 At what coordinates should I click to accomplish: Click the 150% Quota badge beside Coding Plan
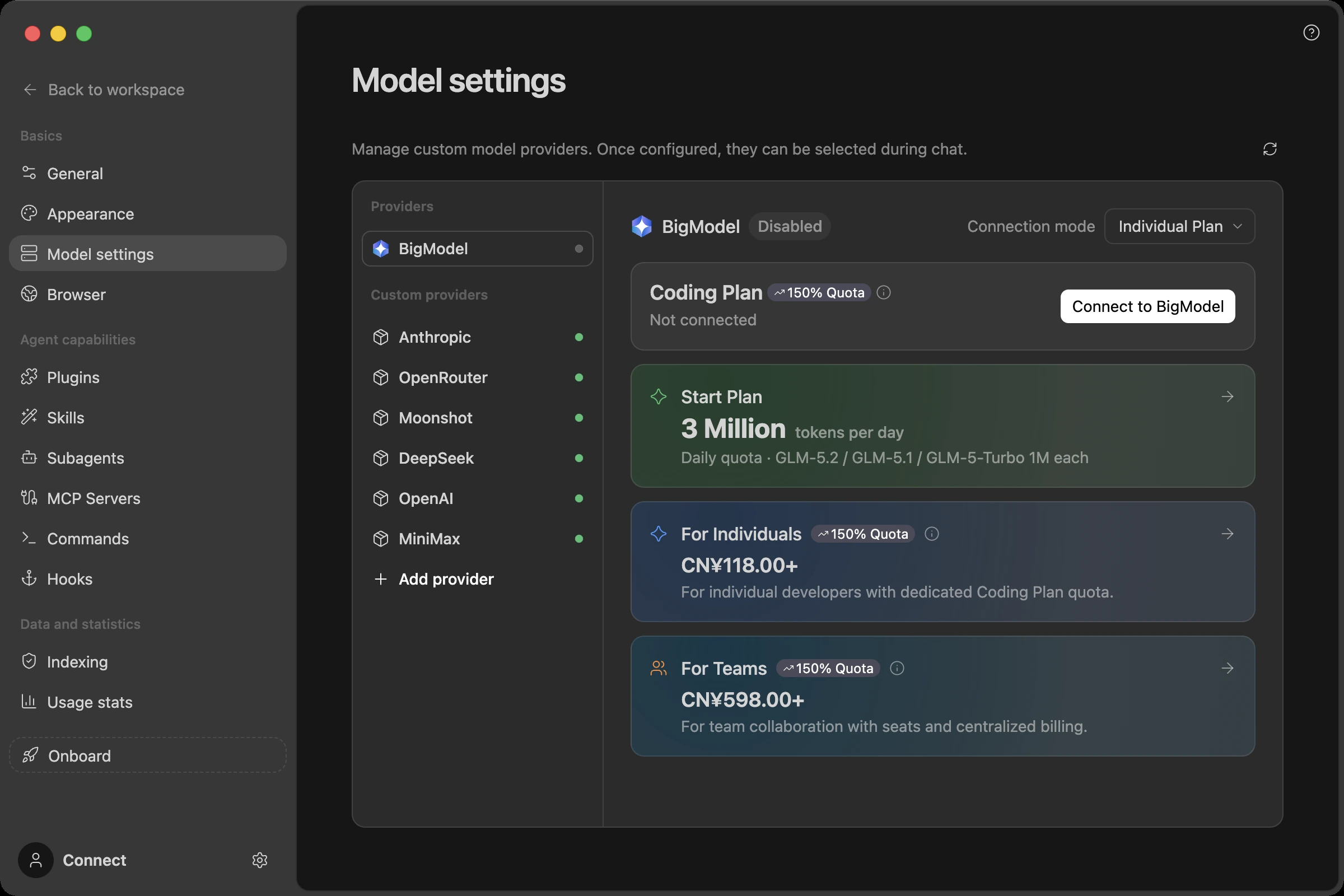coord(819,292)
